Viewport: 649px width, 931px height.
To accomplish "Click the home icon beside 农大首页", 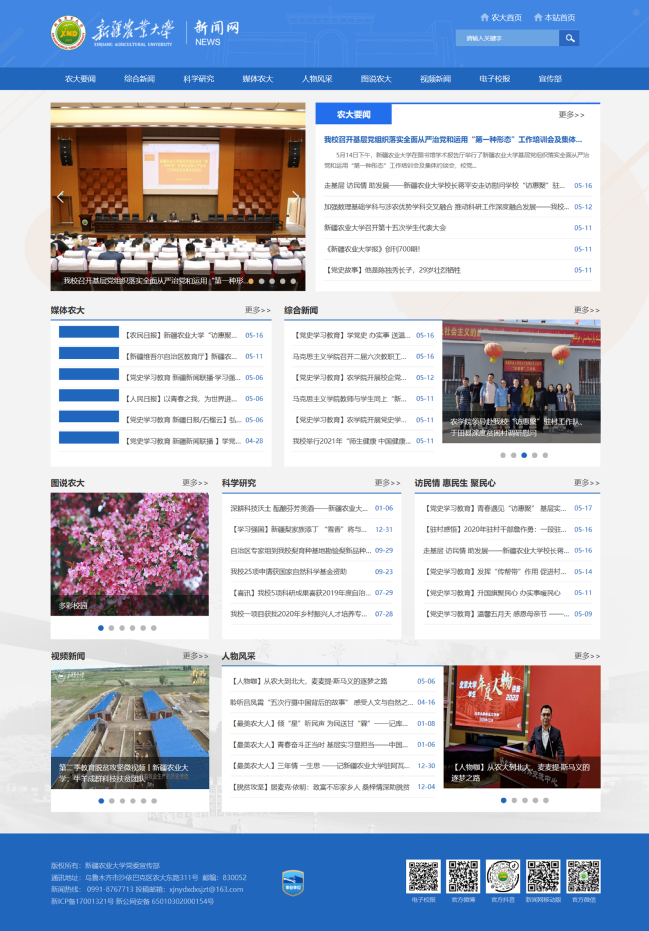I will coord(484,17).
